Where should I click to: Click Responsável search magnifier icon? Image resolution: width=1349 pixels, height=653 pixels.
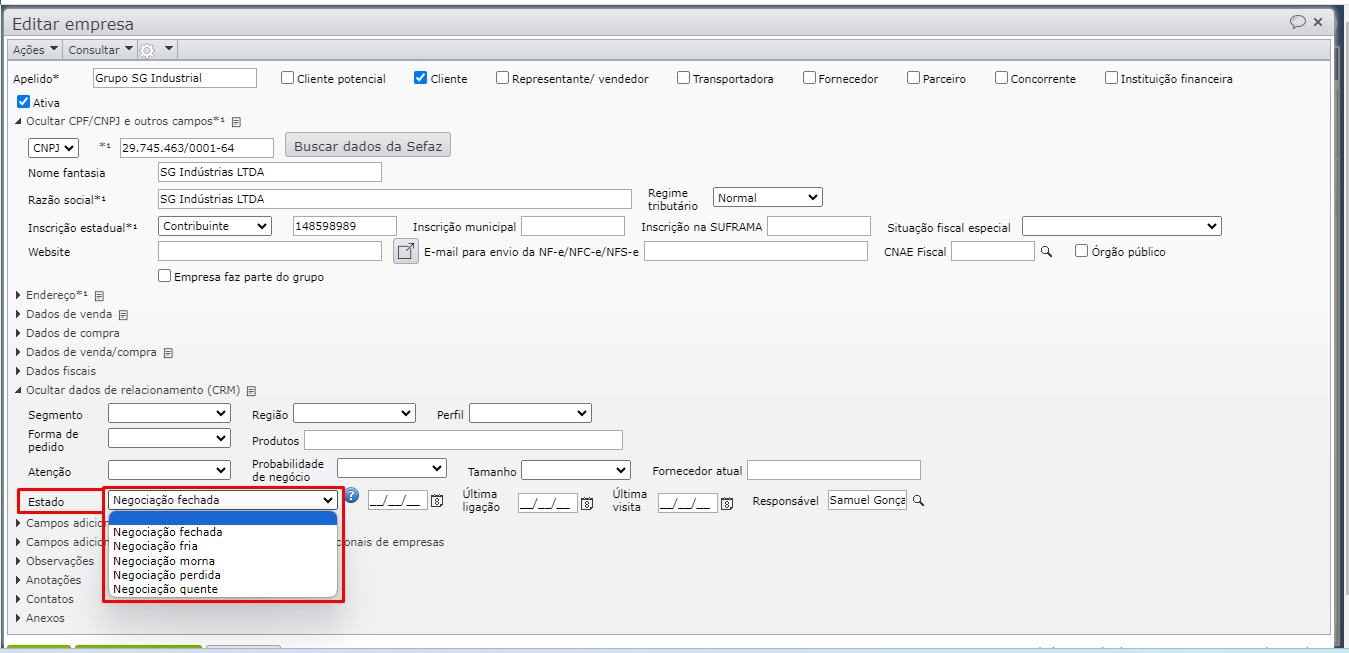(918, 500)
